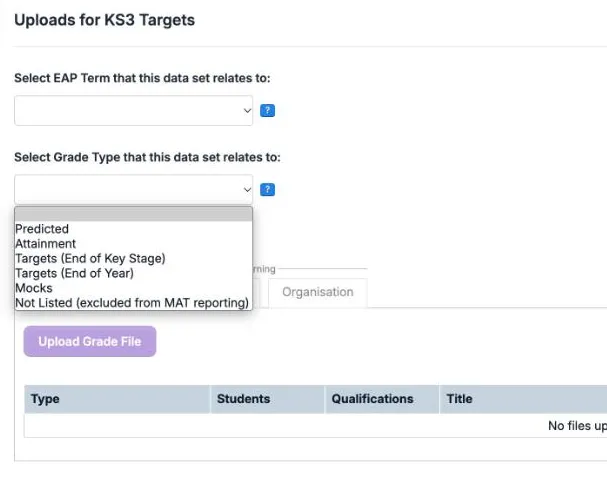
Task: Open the help icon beside Grade Type dropdown
Action: 267,190
